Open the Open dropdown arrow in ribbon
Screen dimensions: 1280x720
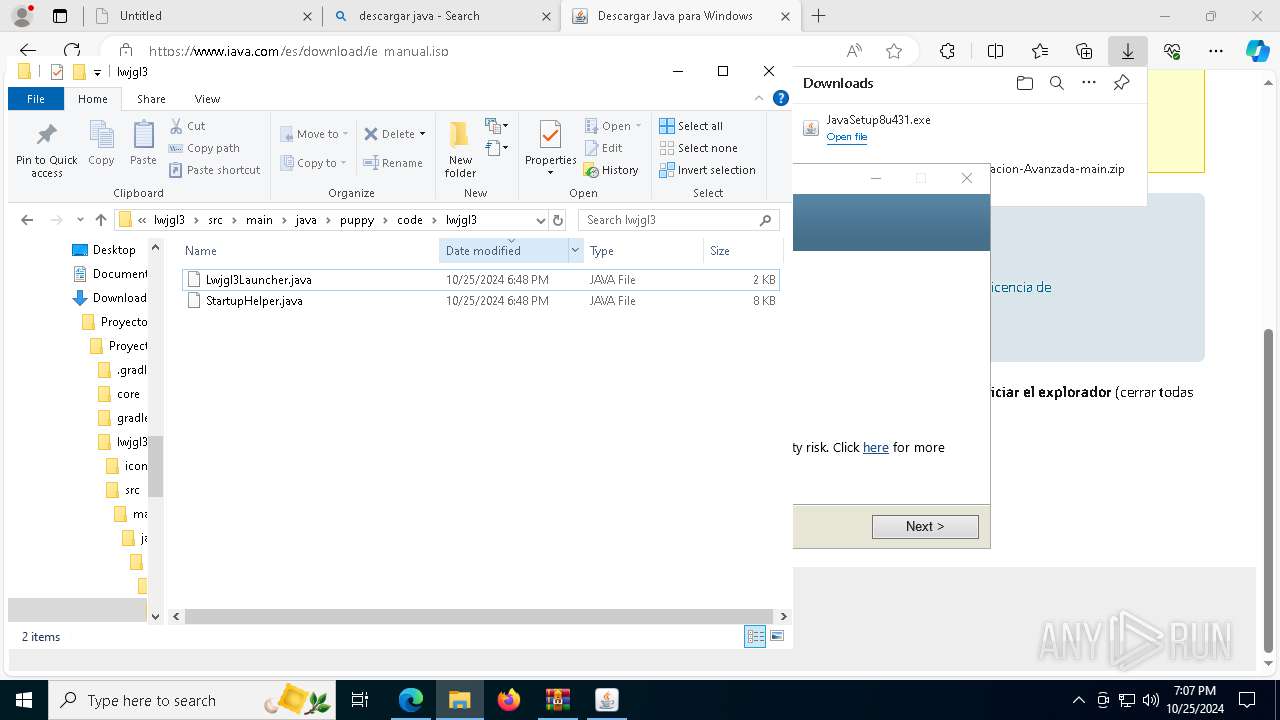pos(638,126)
